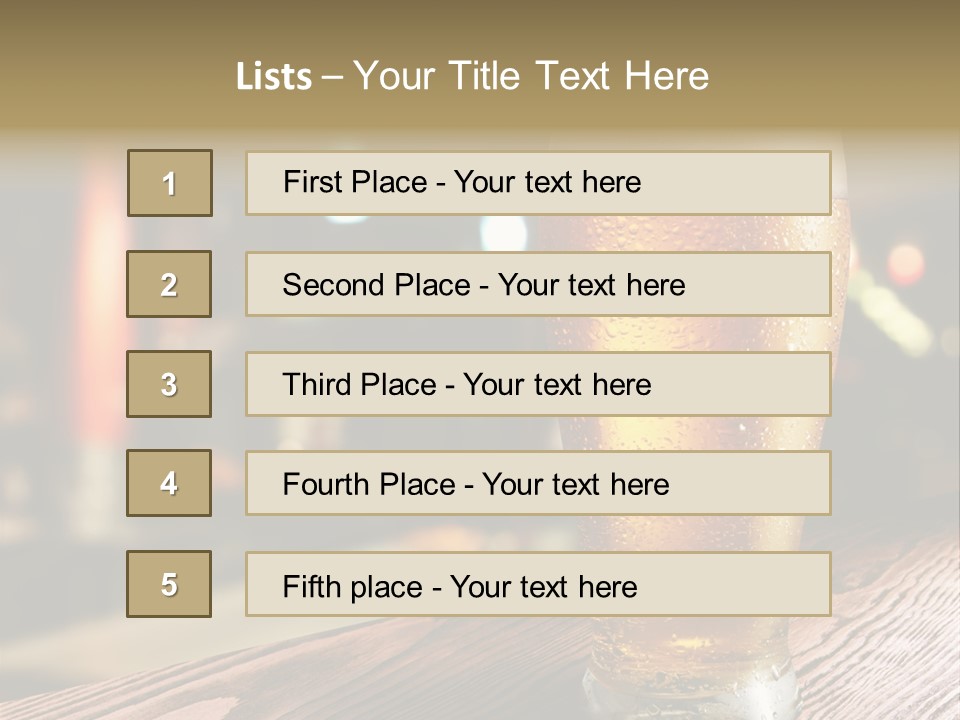The image size is (960, 720).
Task: Click 'Your Title Text Here' in heading
Action: tap(531, 76)
